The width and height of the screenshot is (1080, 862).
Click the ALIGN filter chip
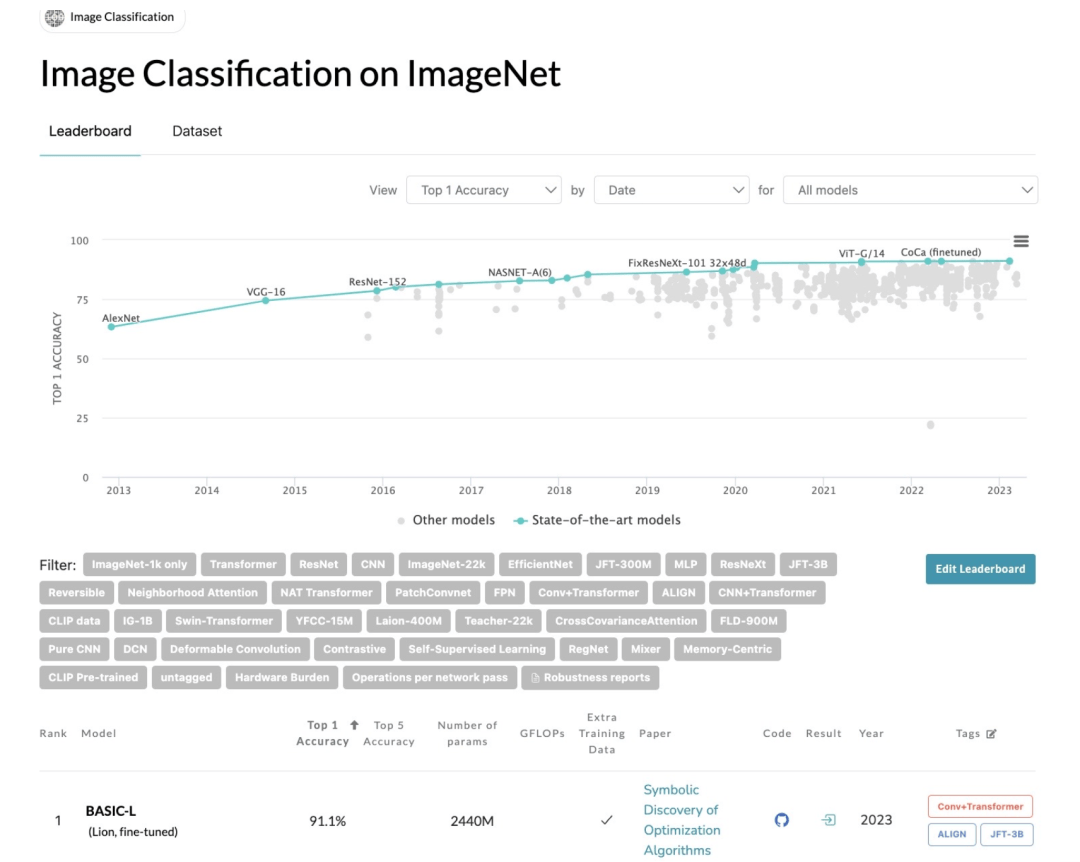678,593
